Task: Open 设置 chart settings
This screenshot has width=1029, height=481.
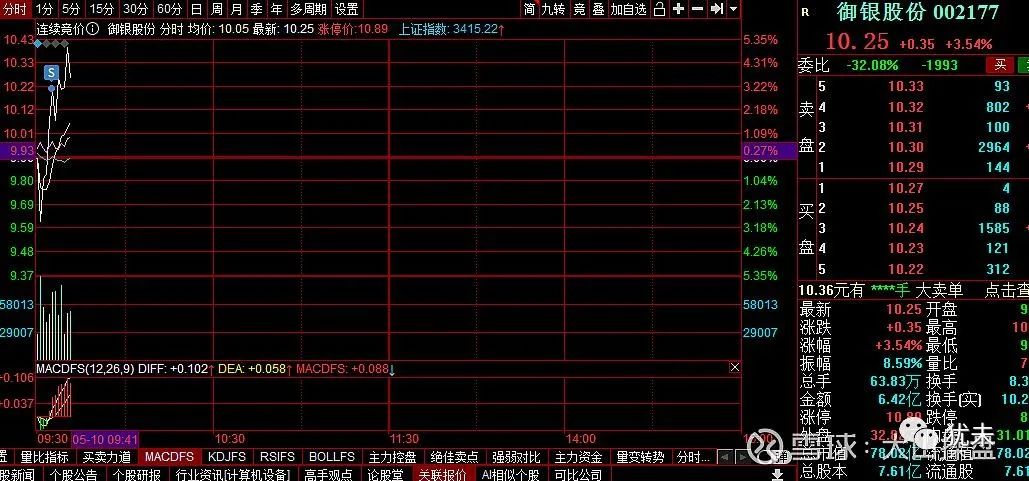Action: point(346,9)
